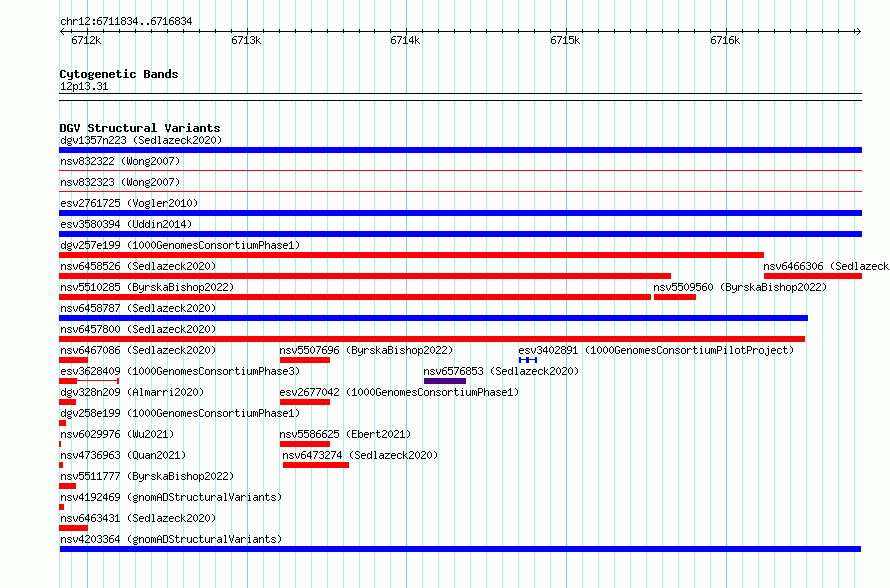Click the DGV Structural Variants track title
This screenshot has width=890, height=588.
140,128
